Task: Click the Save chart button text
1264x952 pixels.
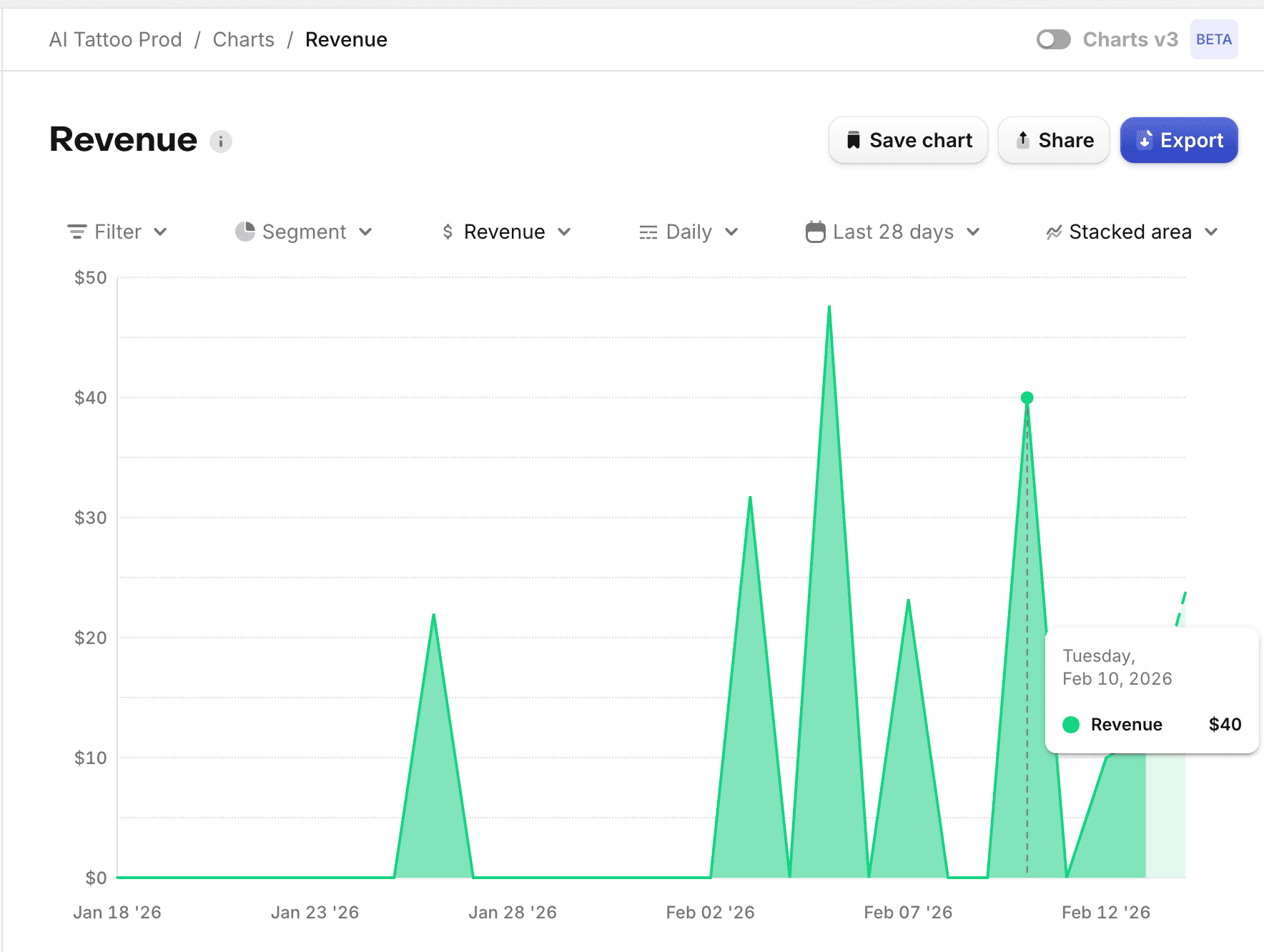Action: tap(920, 140)
